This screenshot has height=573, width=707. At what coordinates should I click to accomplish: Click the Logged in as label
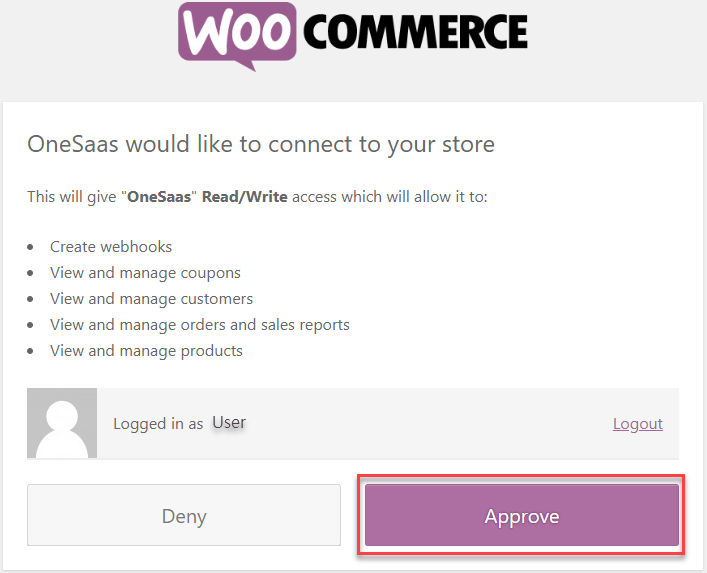coord(158,424)
